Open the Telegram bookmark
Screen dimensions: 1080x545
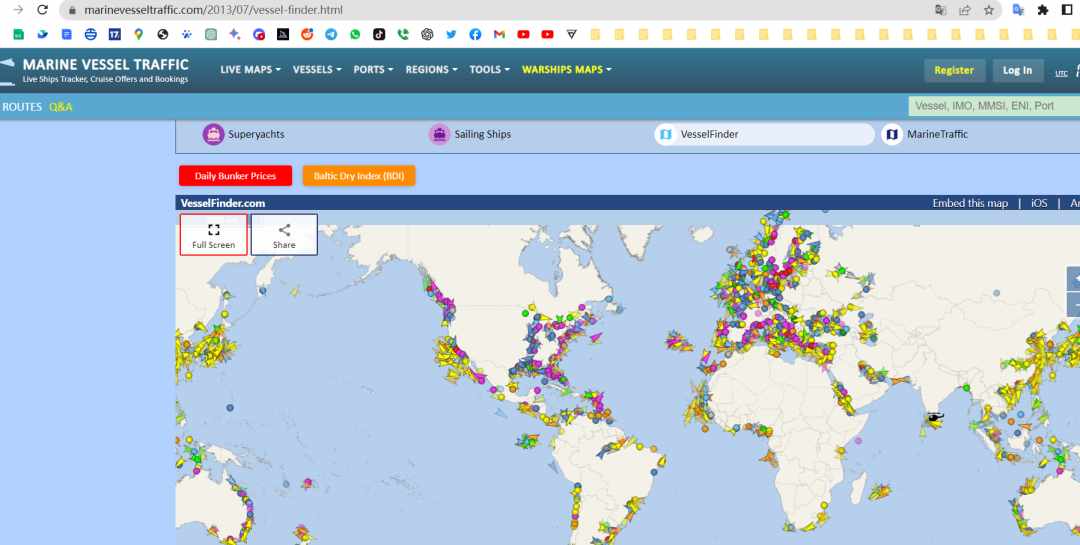[x=331, y=34]
